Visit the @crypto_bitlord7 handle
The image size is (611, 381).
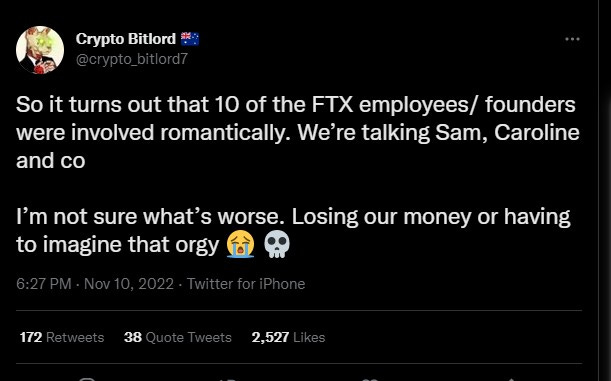tap(132, 59)
